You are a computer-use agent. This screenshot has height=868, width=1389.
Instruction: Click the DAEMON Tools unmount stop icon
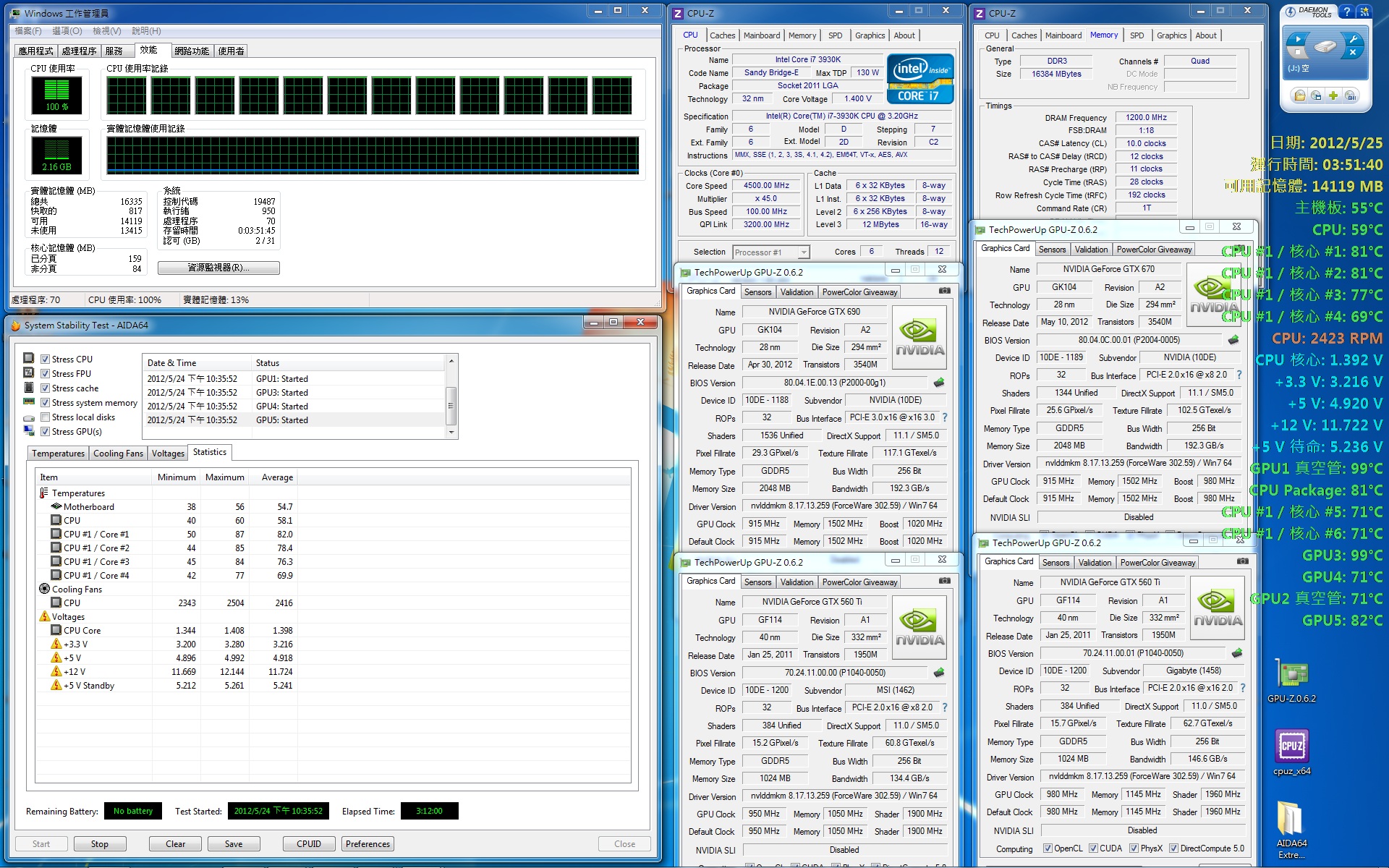(x=1298, y=53)
